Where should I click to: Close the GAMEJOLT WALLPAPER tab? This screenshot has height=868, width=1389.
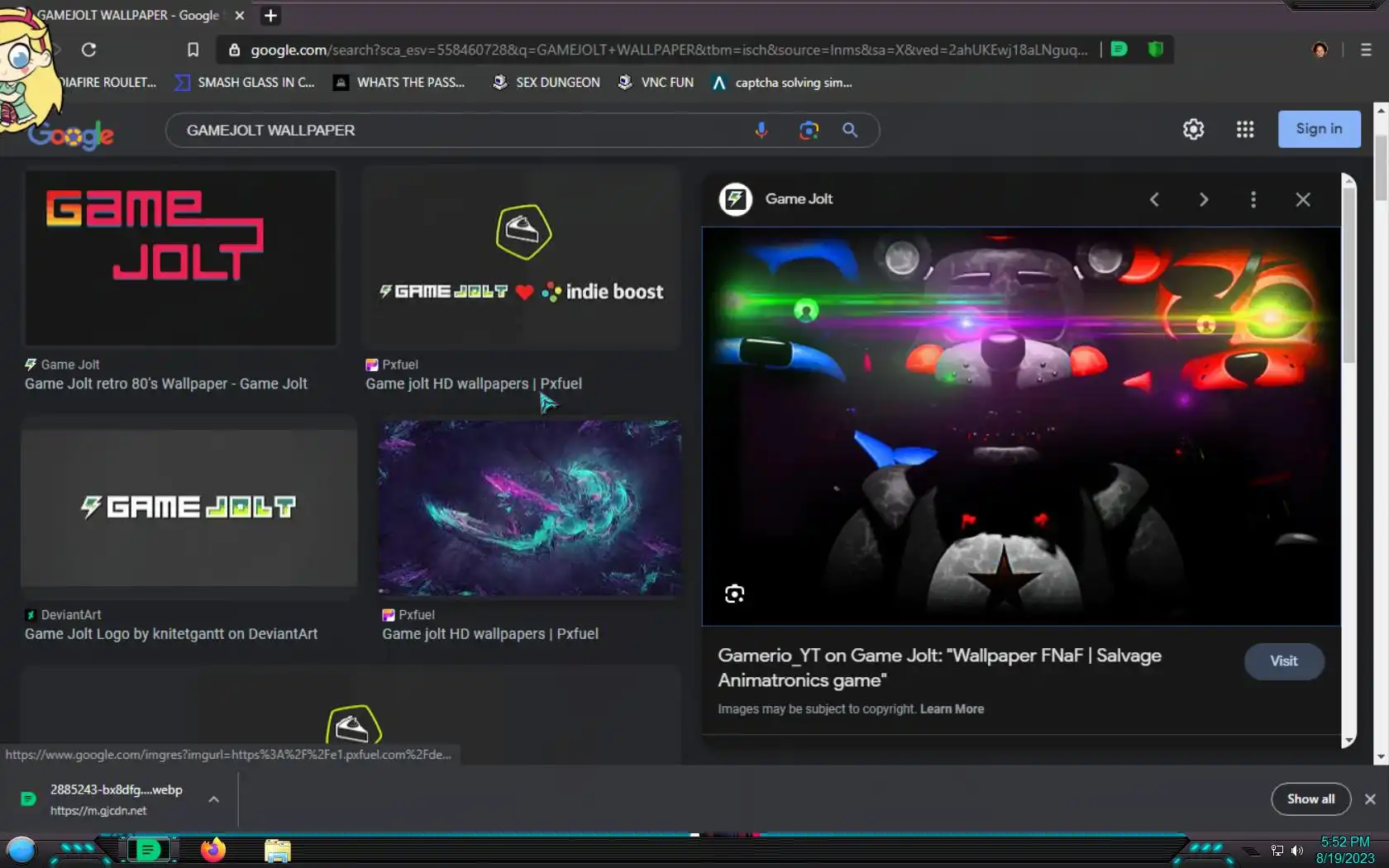click(x=240, y=15)
